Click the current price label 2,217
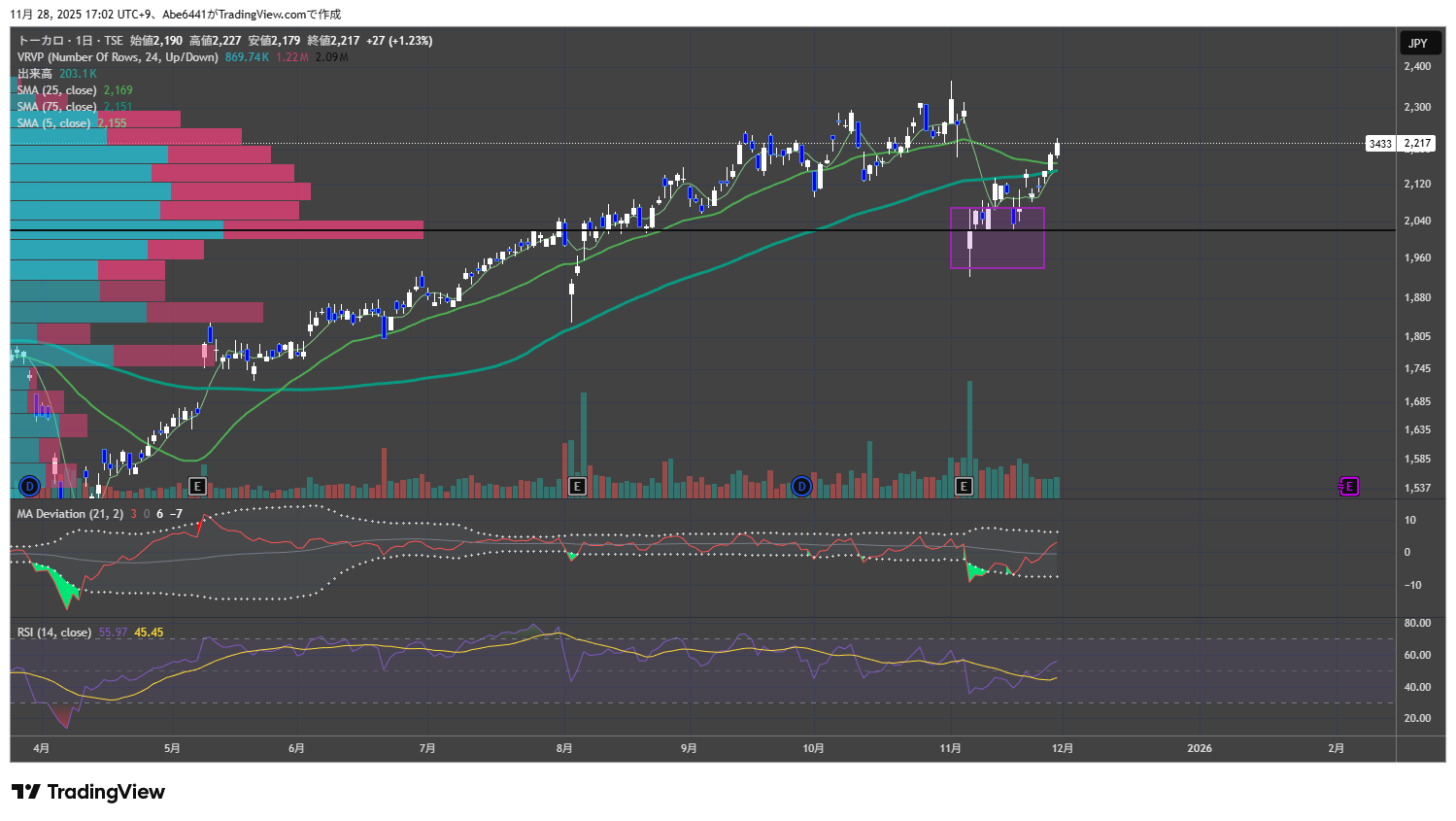This screenshot has height=821, width=1456. coord(1418,144)
